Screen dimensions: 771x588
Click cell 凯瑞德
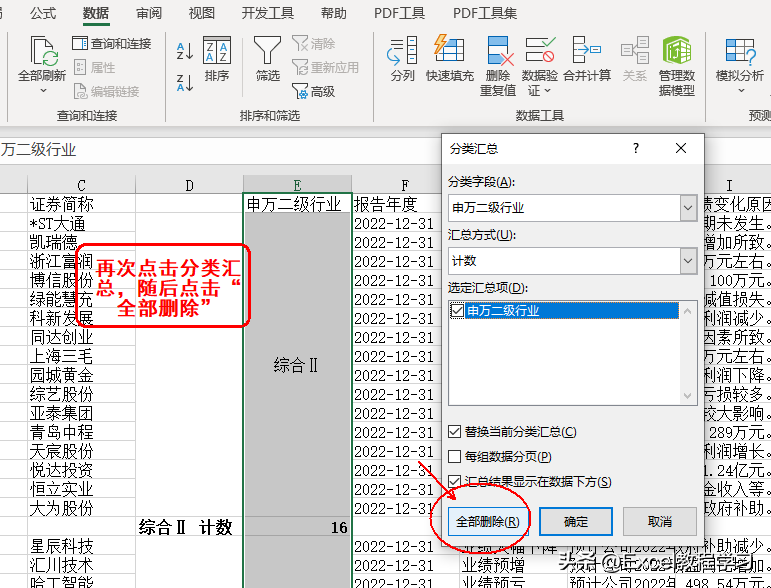pyautogui.click(x=81, y=242)
